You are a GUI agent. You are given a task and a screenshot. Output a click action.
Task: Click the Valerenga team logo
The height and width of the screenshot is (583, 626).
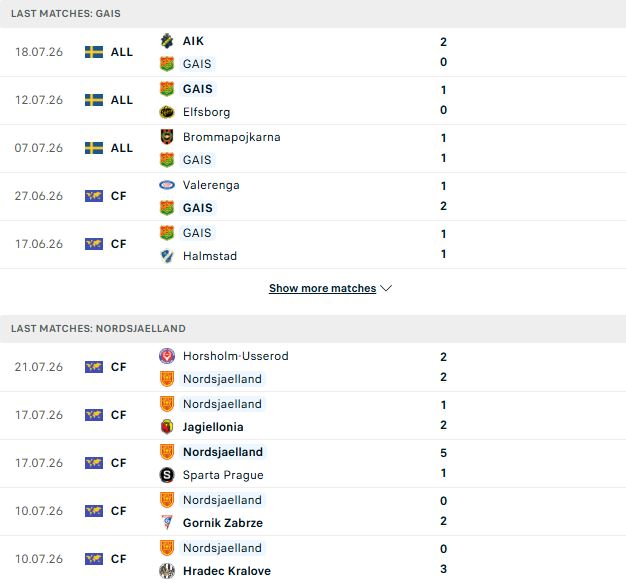tap(167, 185)
